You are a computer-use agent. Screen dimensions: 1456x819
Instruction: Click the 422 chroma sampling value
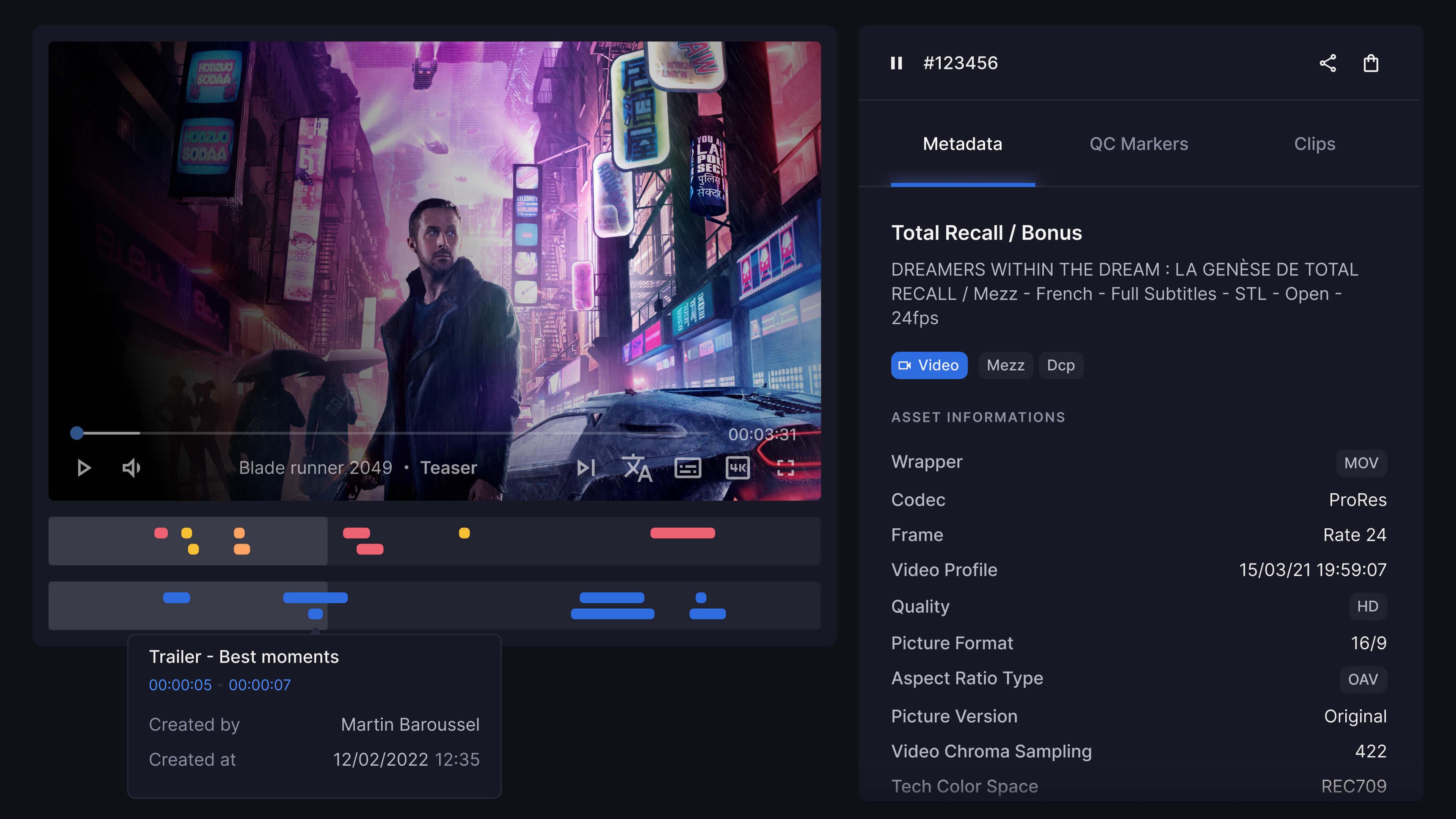point(1371,751)
